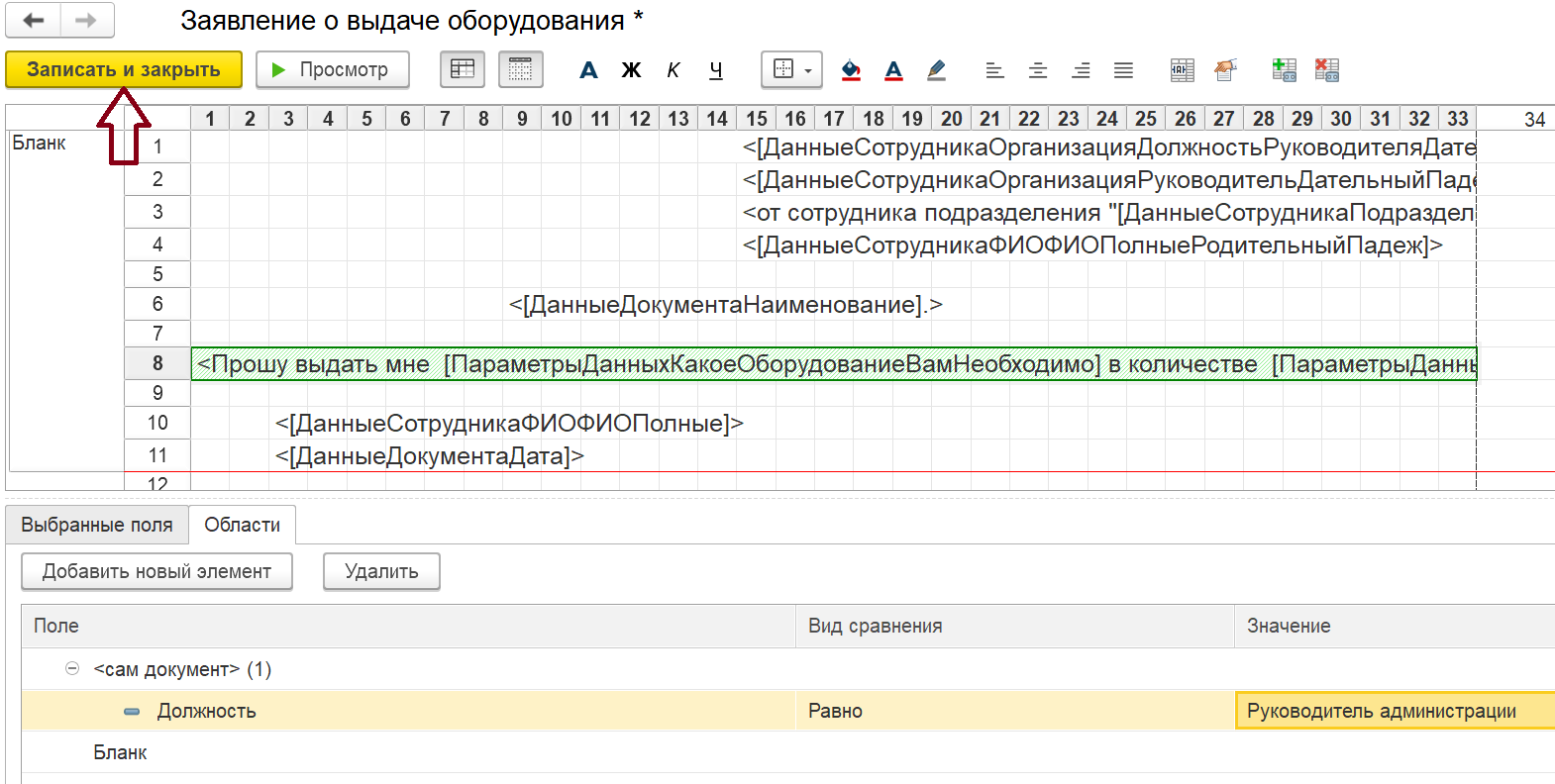Select the Бланк row in areas list

(788, 752)
